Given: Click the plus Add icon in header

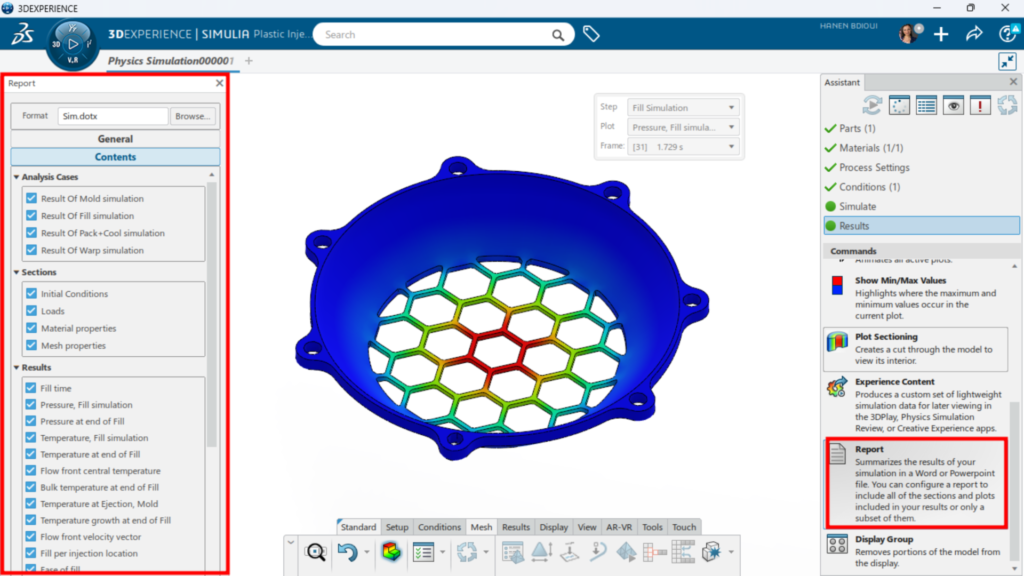Looking at the screenshot, I should tap(941, 34).
